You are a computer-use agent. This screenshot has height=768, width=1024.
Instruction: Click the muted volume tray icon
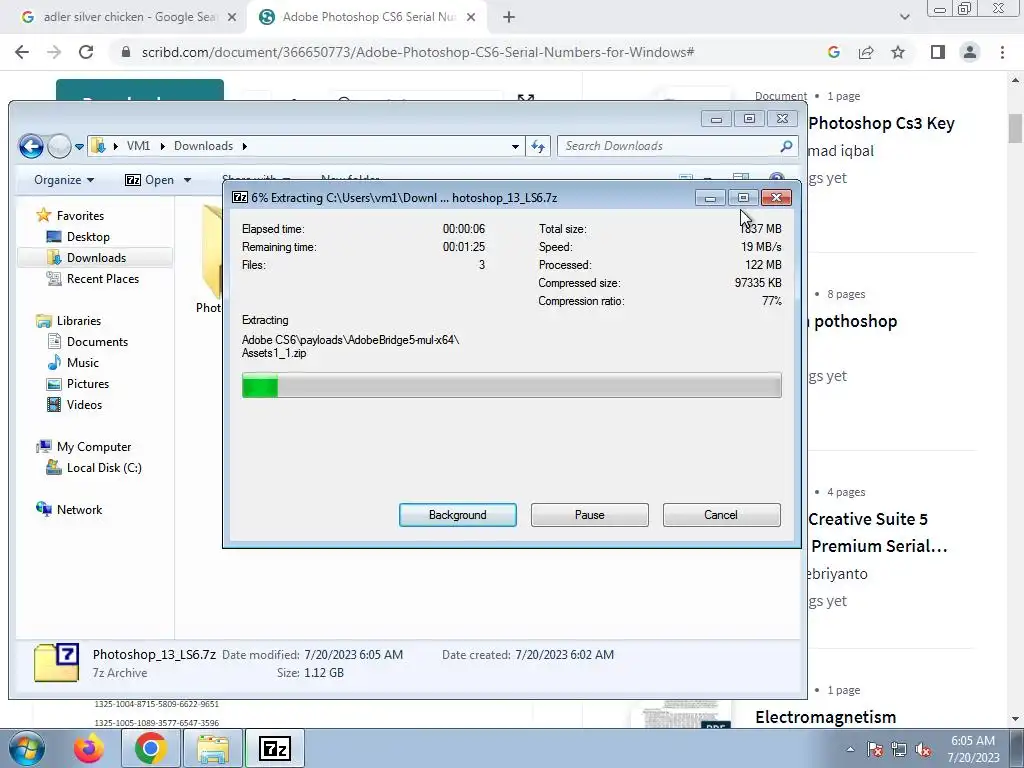923,749
